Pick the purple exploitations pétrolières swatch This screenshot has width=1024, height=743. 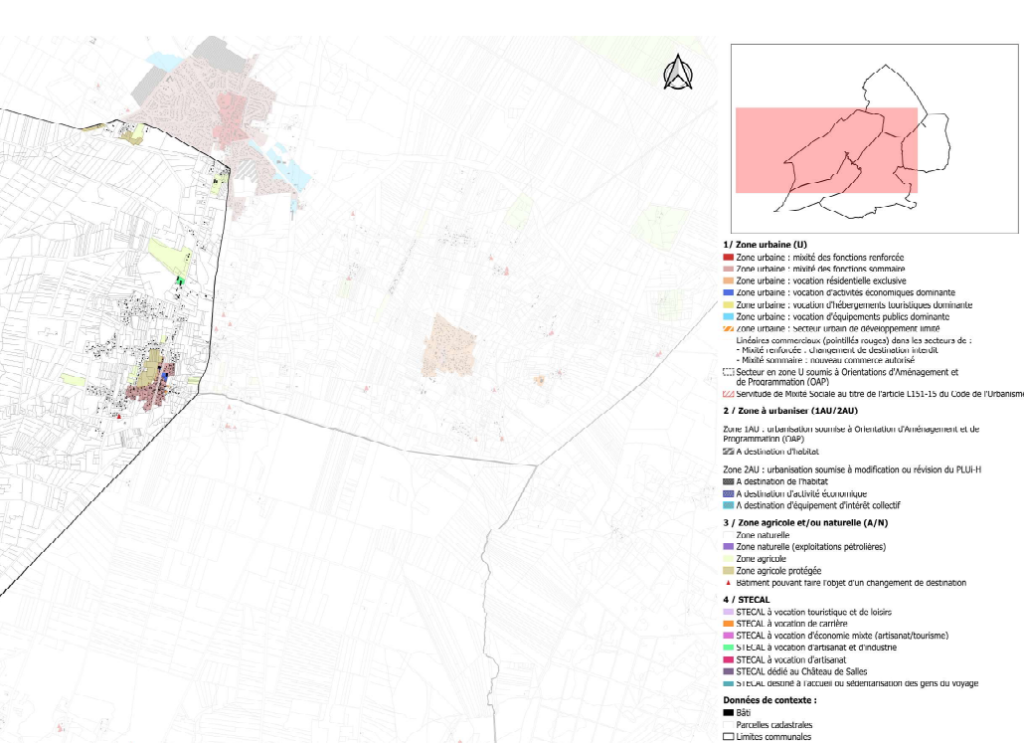(727, 547)
